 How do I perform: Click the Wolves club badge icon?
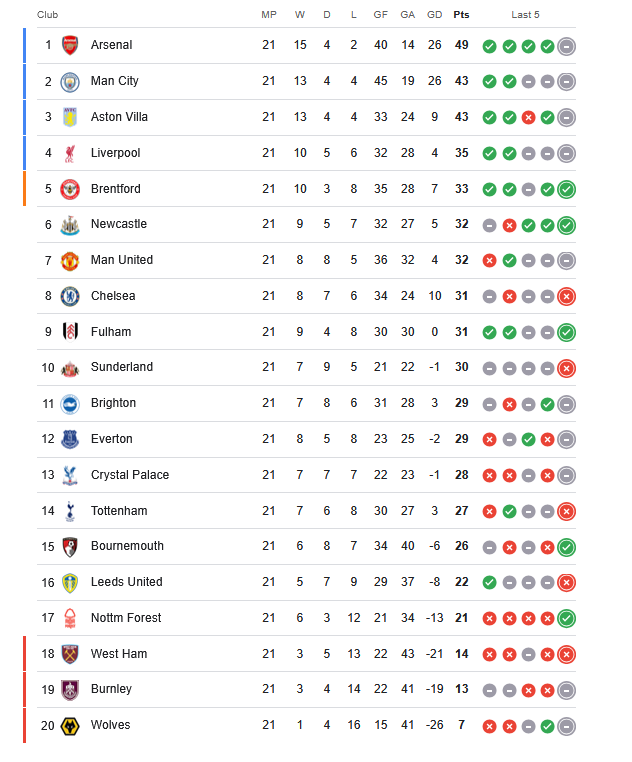pyautogui.click(x=69, y=725)
